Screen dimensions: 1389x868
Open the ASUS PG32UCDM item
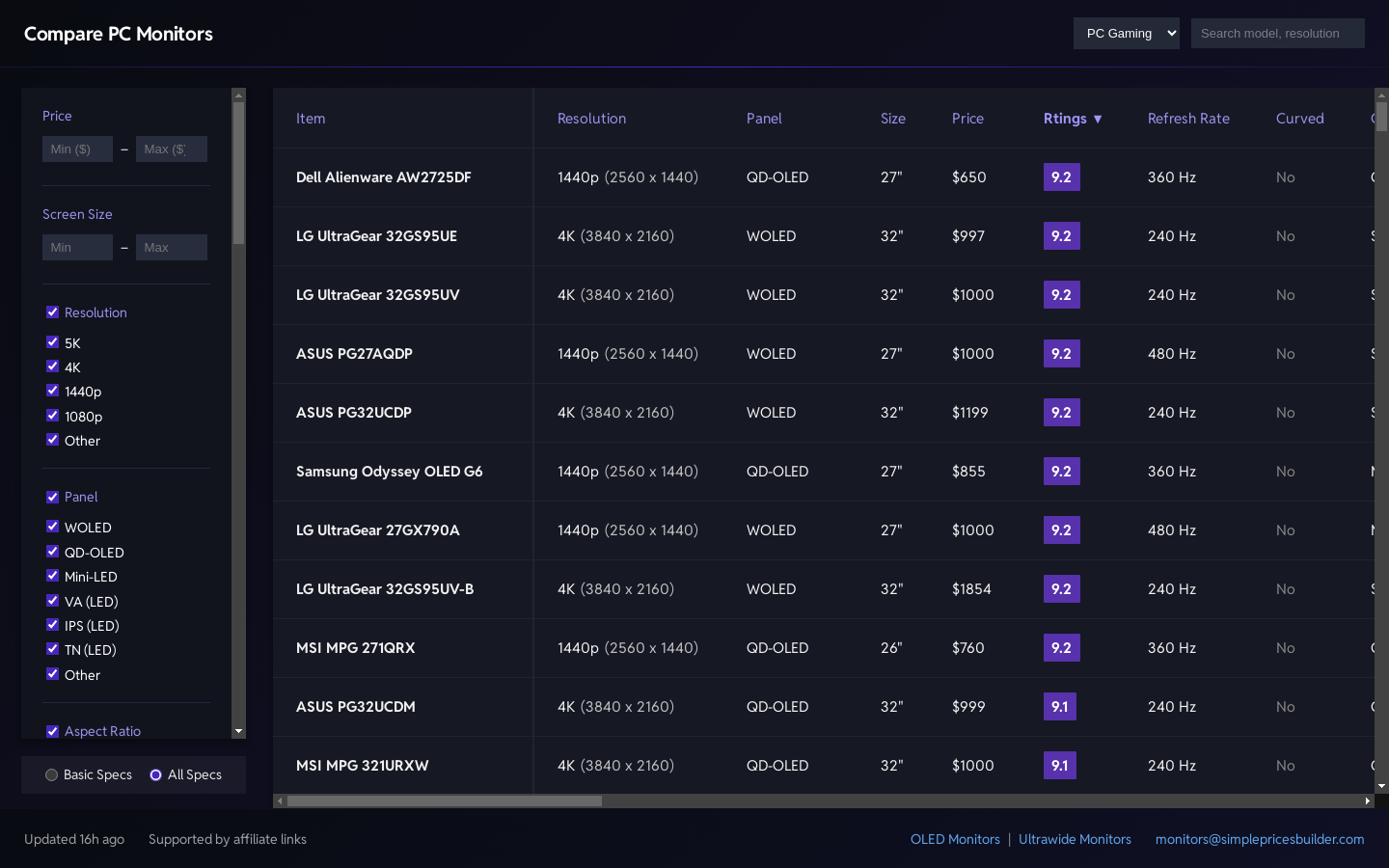[355, 707]
